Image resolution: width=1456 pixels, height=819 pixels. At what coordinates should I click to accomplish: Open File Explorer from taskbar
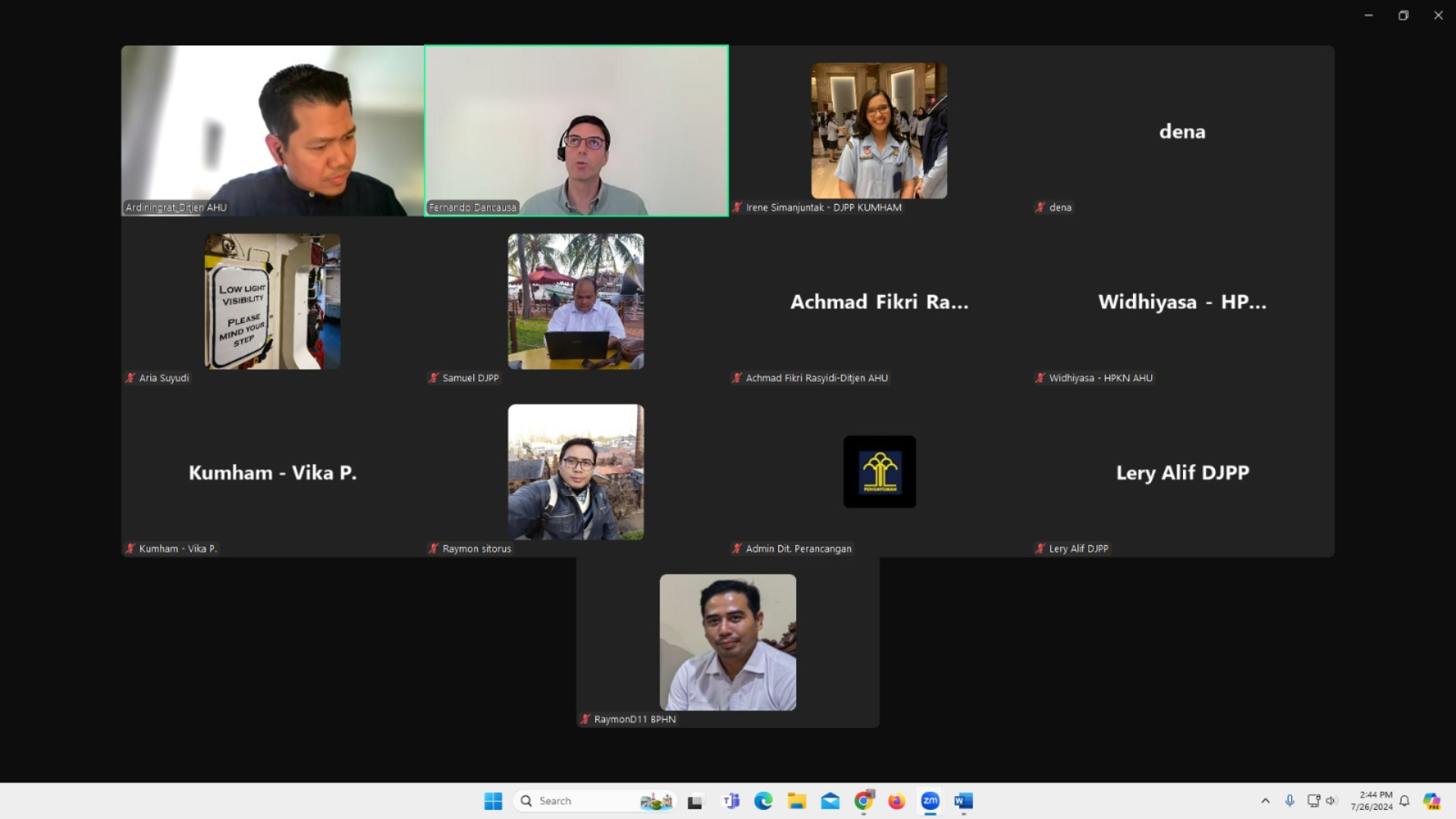[797, 801]
